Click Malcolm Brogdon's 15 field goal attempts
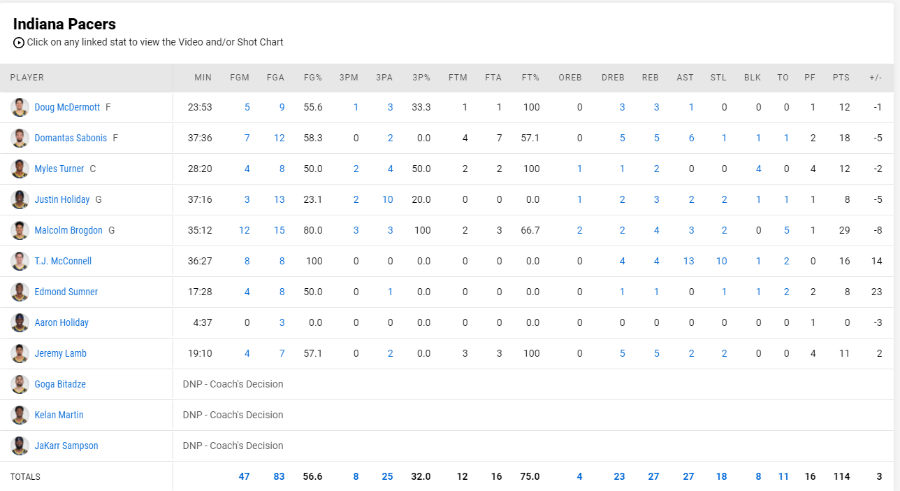 click(279, 230)
